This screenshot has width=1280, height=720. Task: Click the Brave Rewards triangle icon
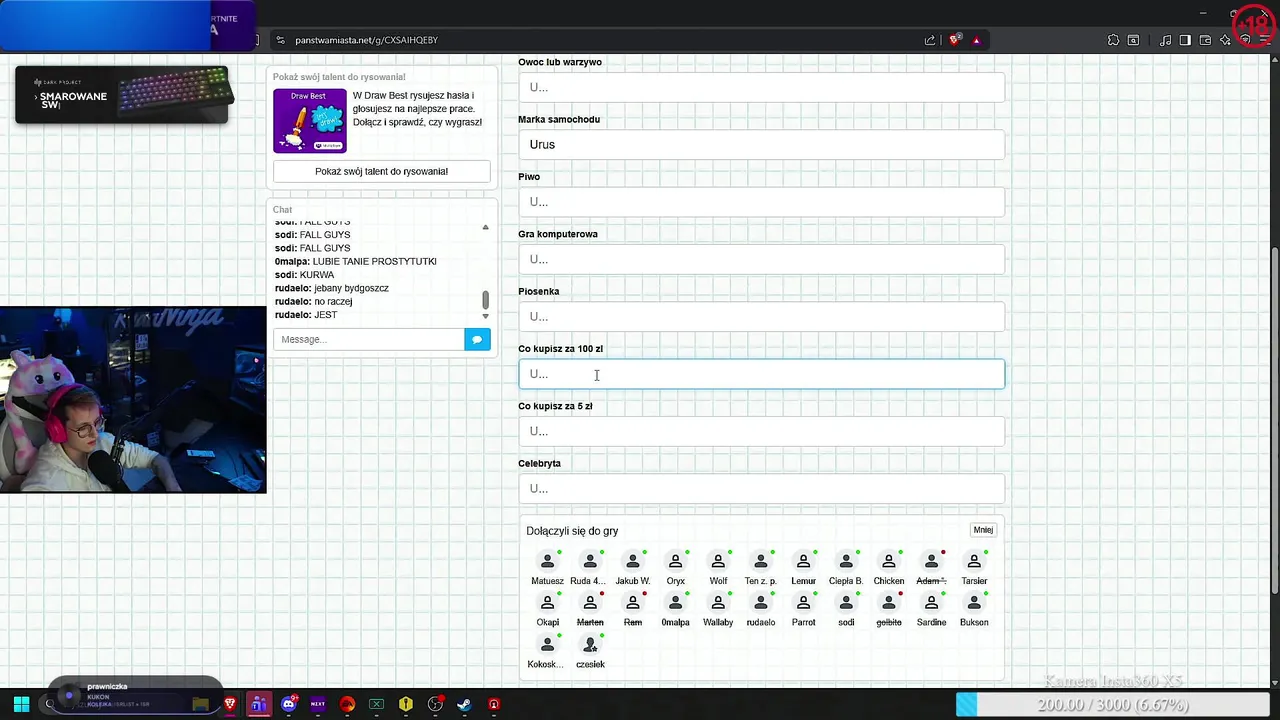pyautogui.click(x=976, y=40)
